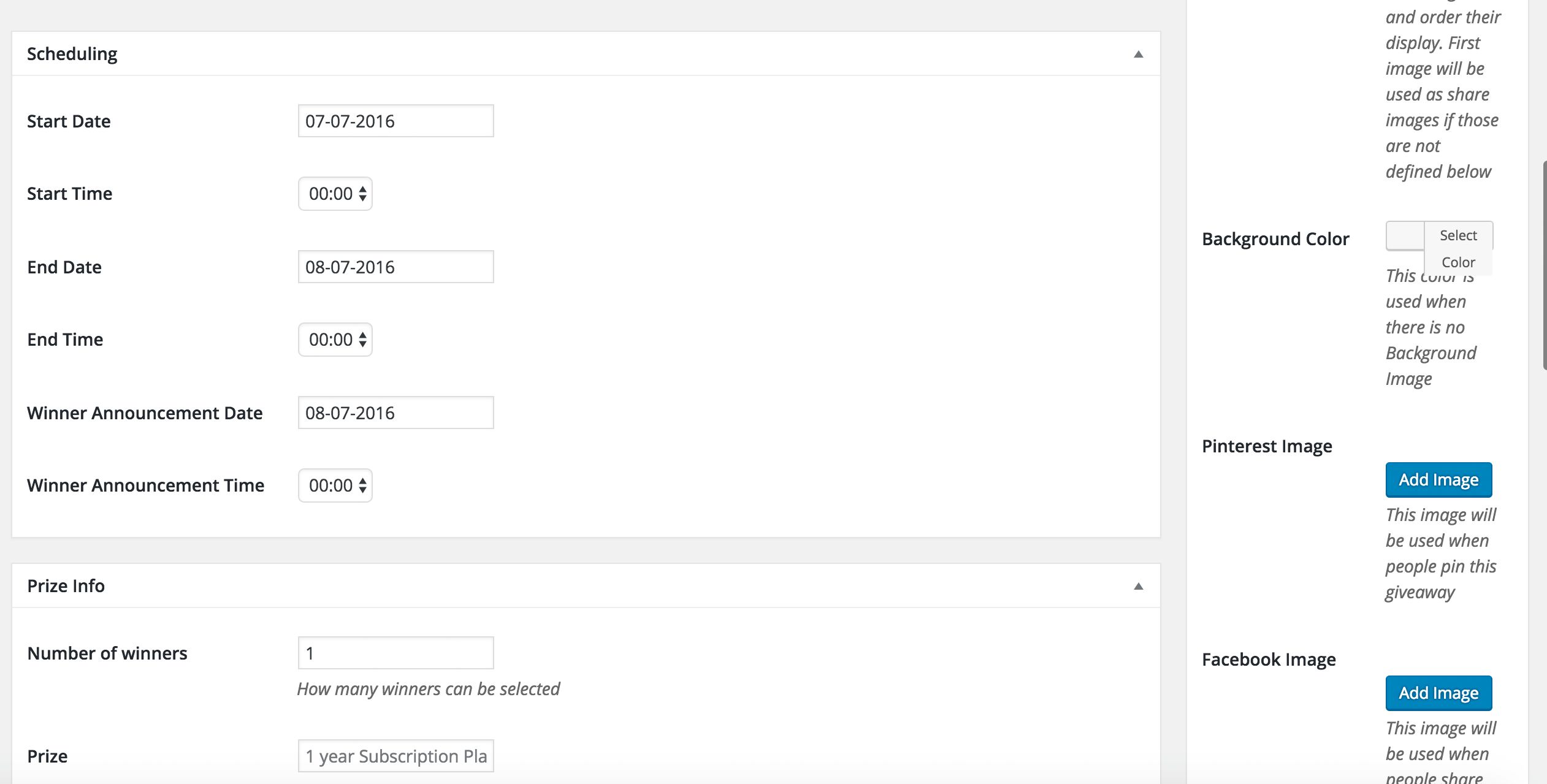The height and width of the screenshot is (784, 1547).
Task: Click the Scheduling panel title
Action: (x=72, y=54)
